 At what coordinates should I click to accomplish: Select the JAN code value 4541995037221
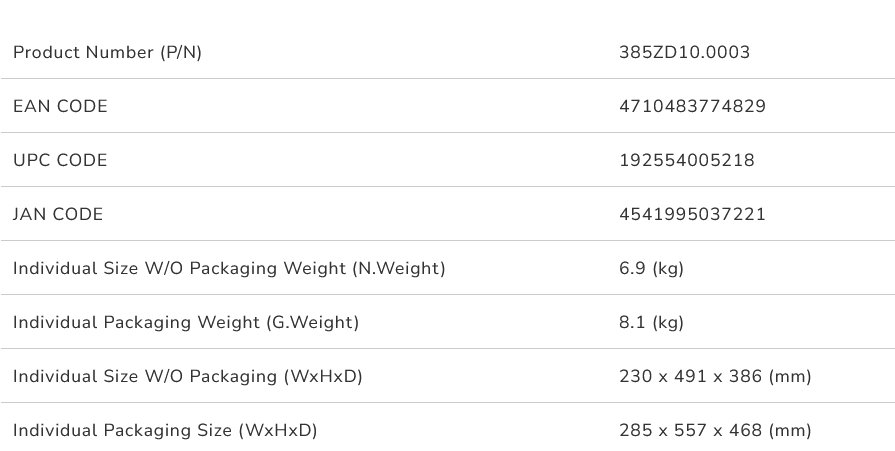(x=691, y=214)
